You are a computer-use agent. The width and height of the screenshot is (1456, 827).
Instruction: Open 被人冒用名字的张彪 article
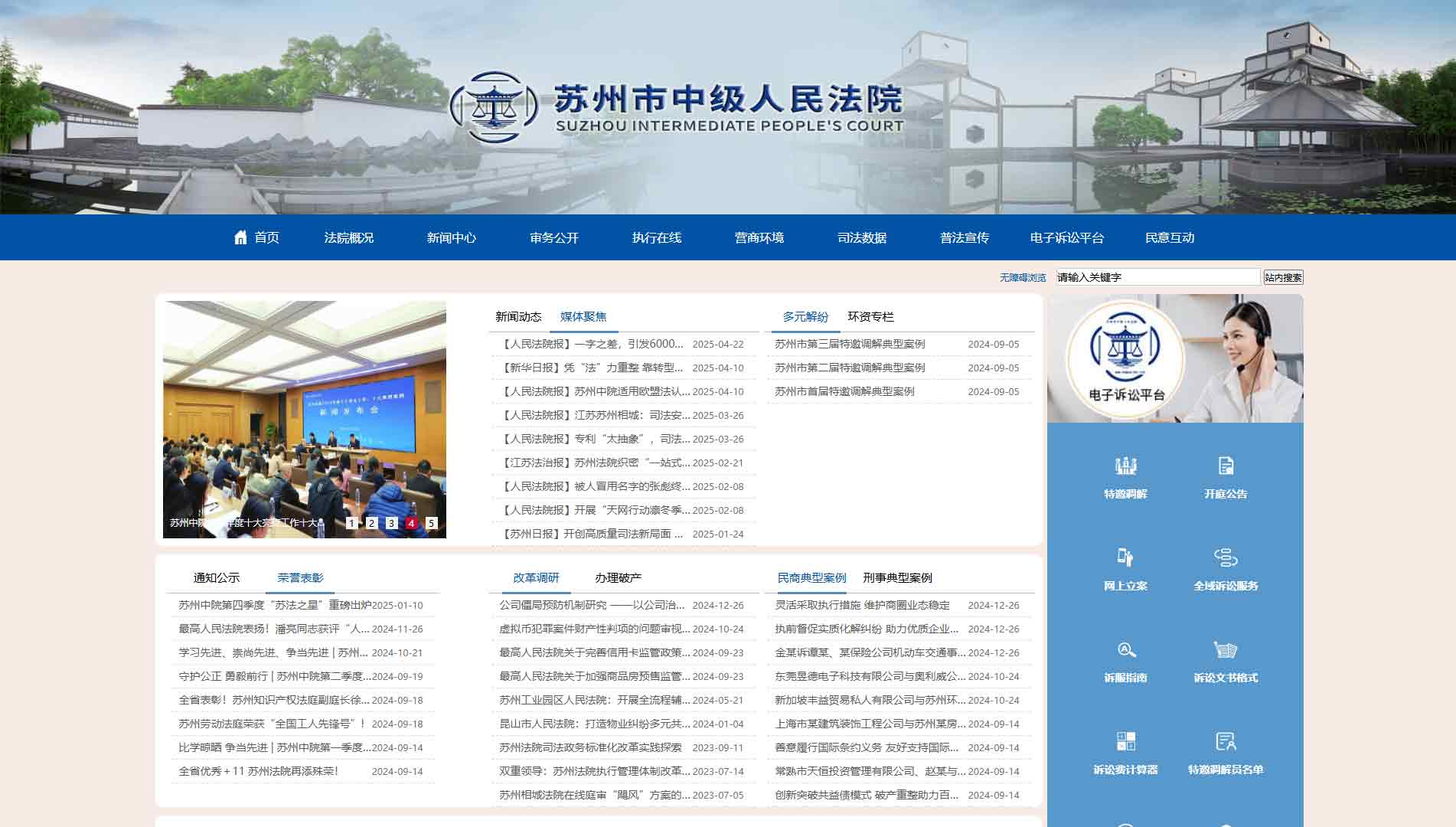pos(594,486)
